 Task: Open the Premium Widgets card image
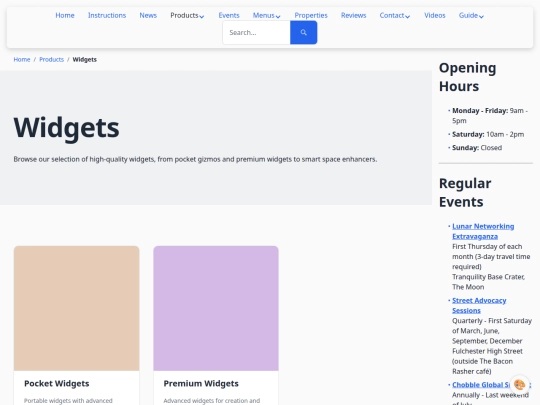[216, 308]
